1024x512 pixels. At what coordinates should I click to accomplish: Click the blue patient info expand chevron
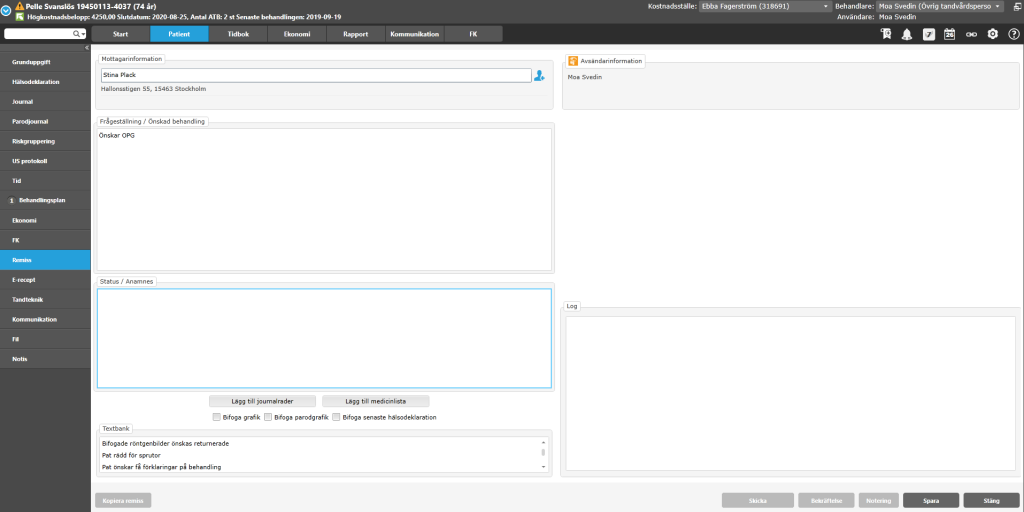tap(7, 10)
